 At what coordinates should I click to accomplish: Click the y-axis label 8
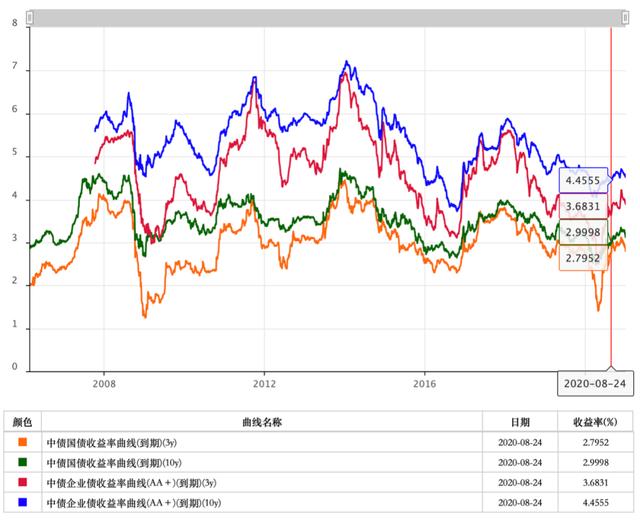coord(15,23)
